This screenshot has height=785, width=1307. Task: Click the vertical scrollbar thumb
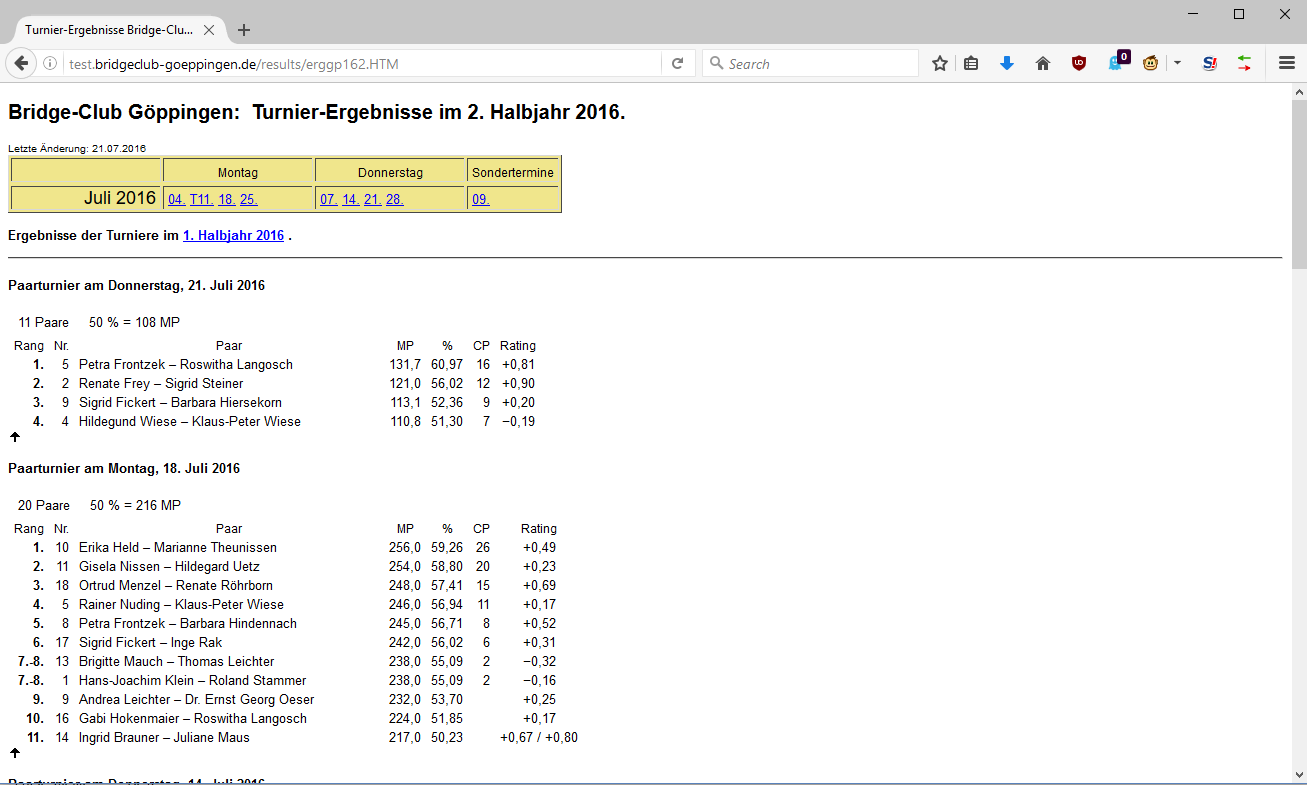tap(1299, 185)
